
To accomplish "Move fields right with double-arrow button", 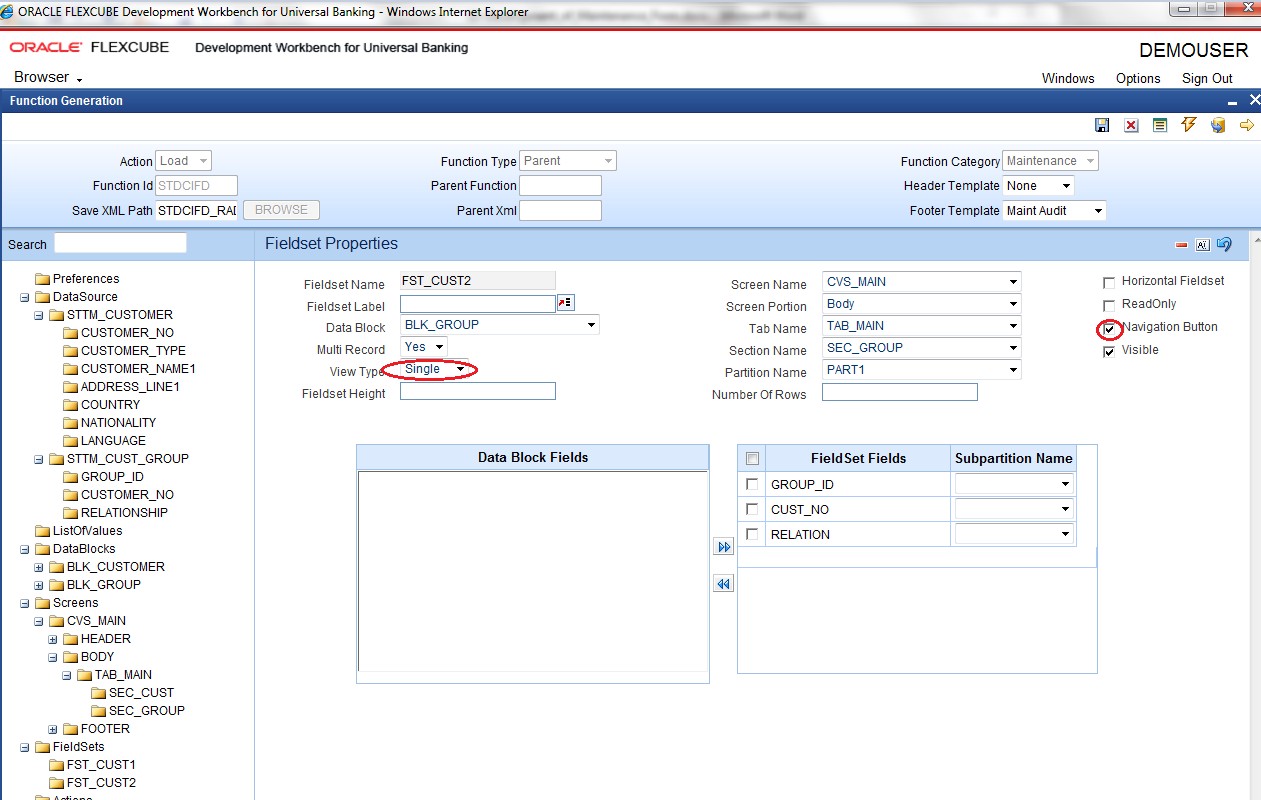I will pos(724,547).
